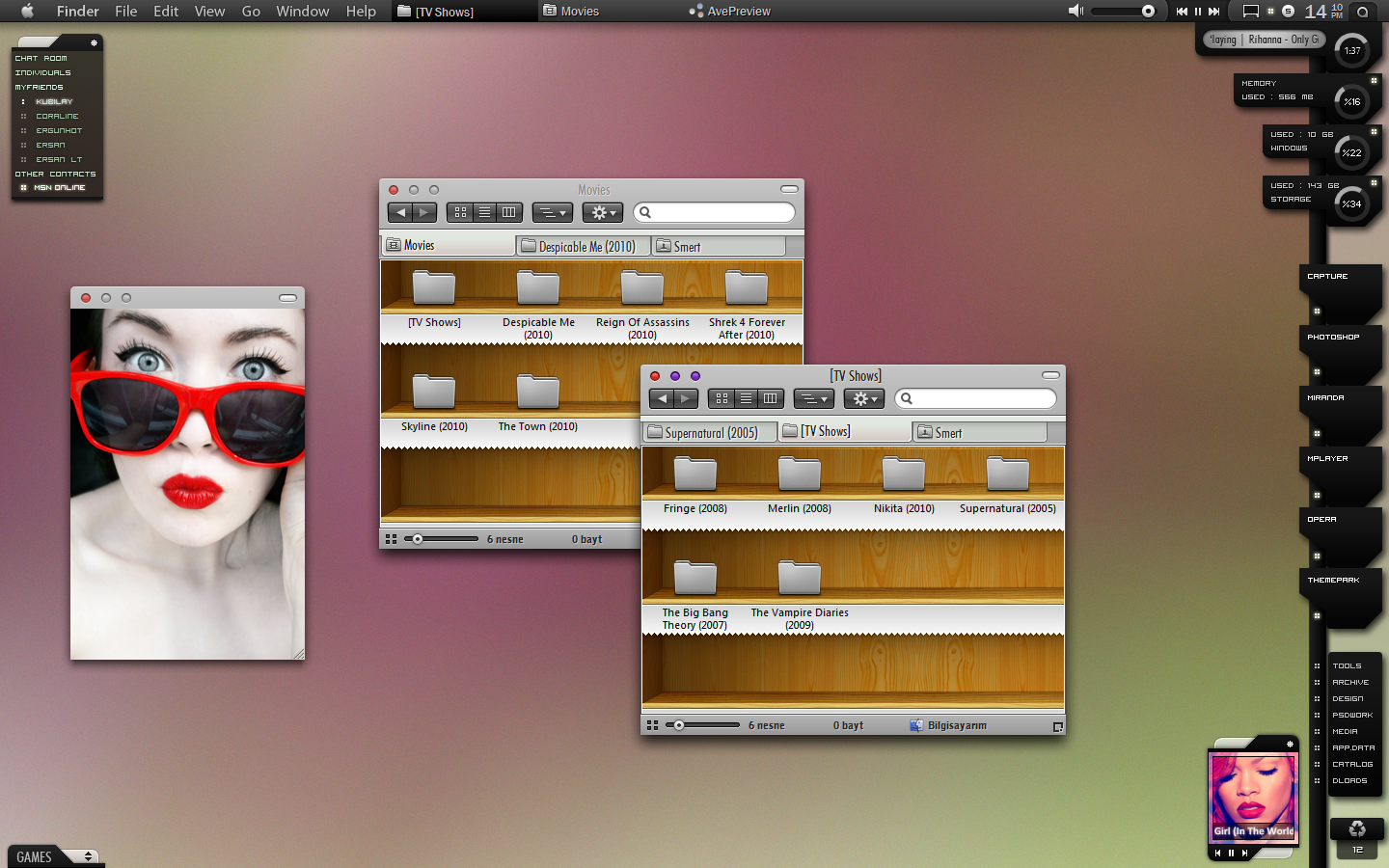Pause playback in the top bar
The image size is (1389, 868).
[1198, 12]
